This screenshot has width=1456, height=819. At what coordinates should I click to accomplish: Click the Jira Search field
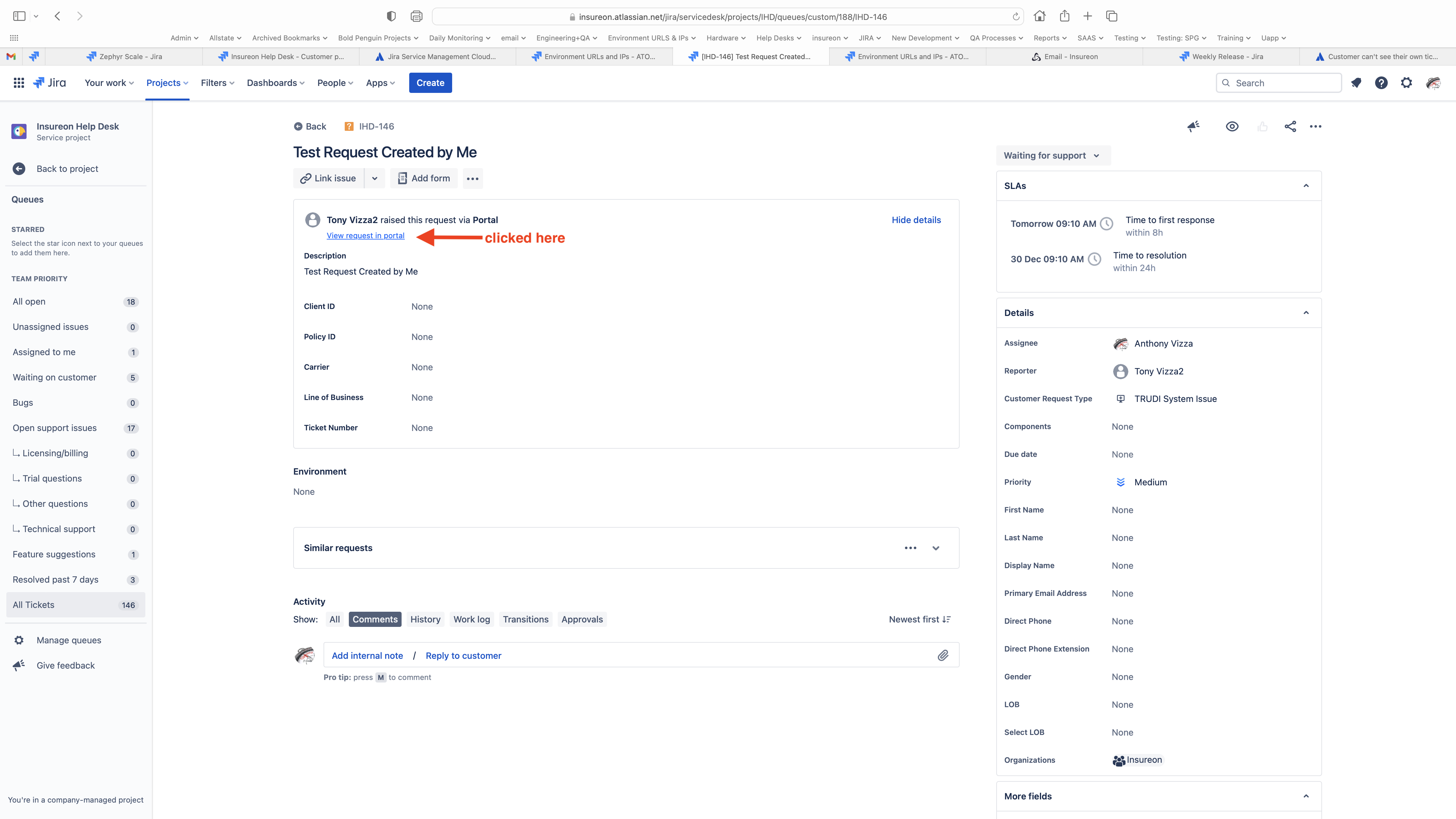pos(1278,83)
